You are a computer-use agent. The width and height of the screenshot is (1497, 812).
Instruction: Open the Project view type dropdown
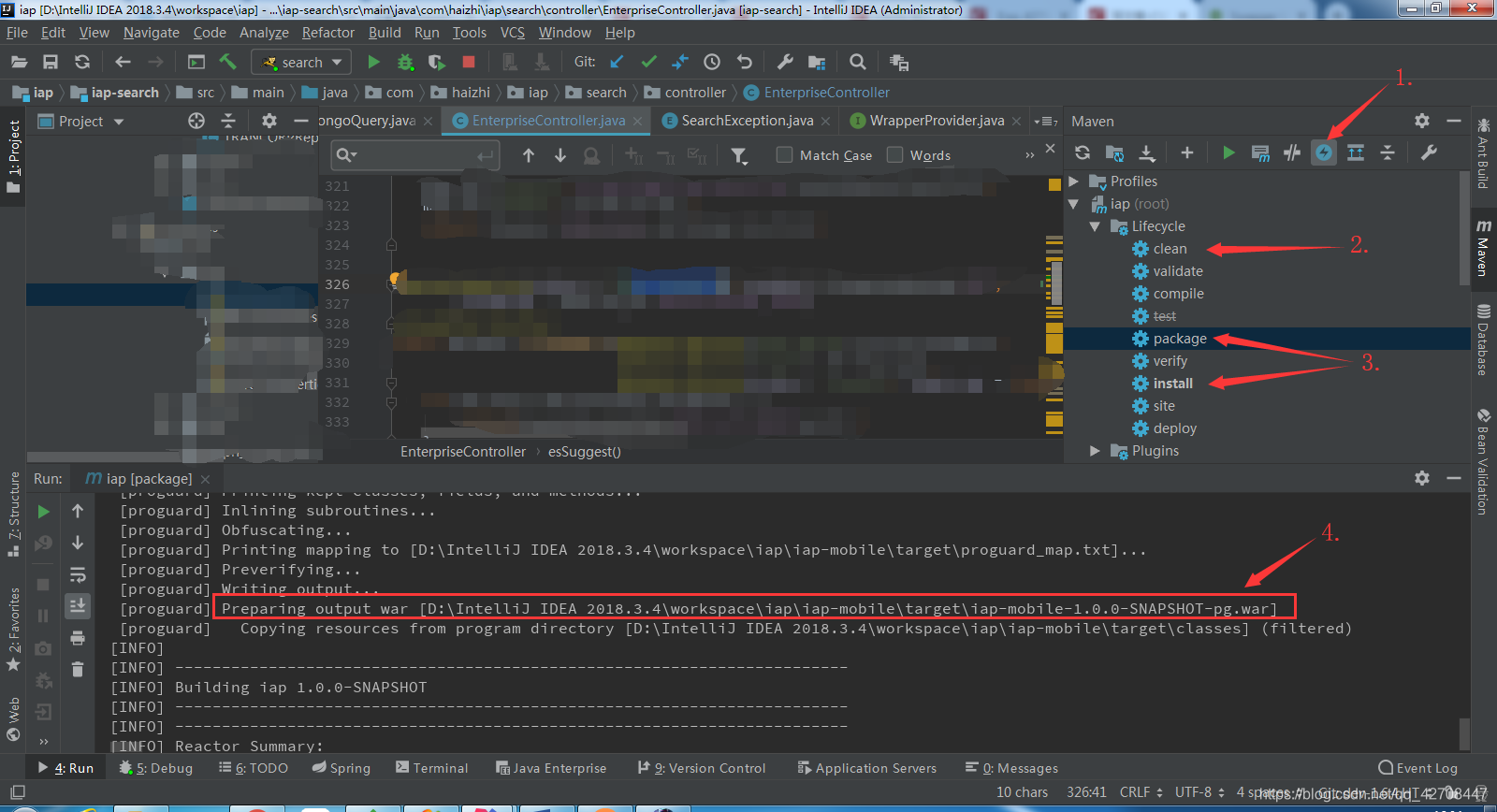tap(119, 122)
